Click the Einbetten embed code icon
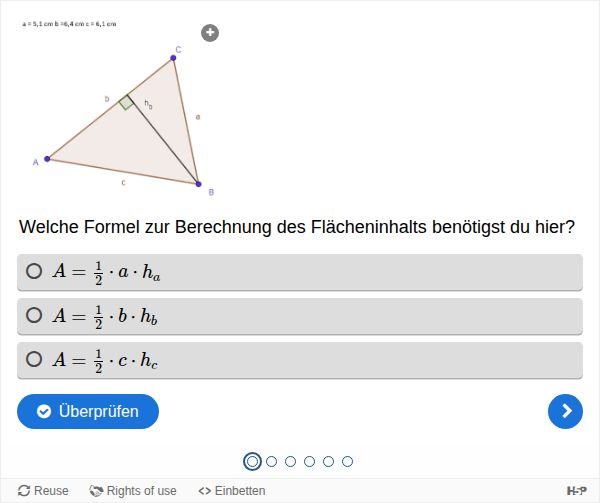600x503 pixels. [x=204, y=491]
